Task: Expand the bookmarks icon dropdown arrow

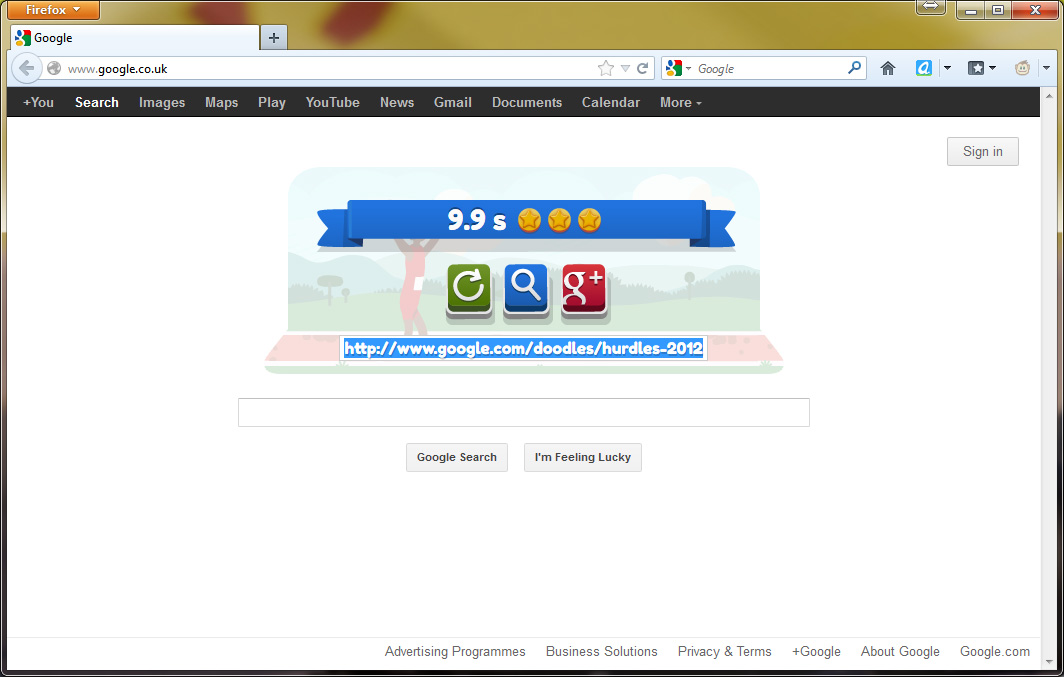Action: (993, 69)
